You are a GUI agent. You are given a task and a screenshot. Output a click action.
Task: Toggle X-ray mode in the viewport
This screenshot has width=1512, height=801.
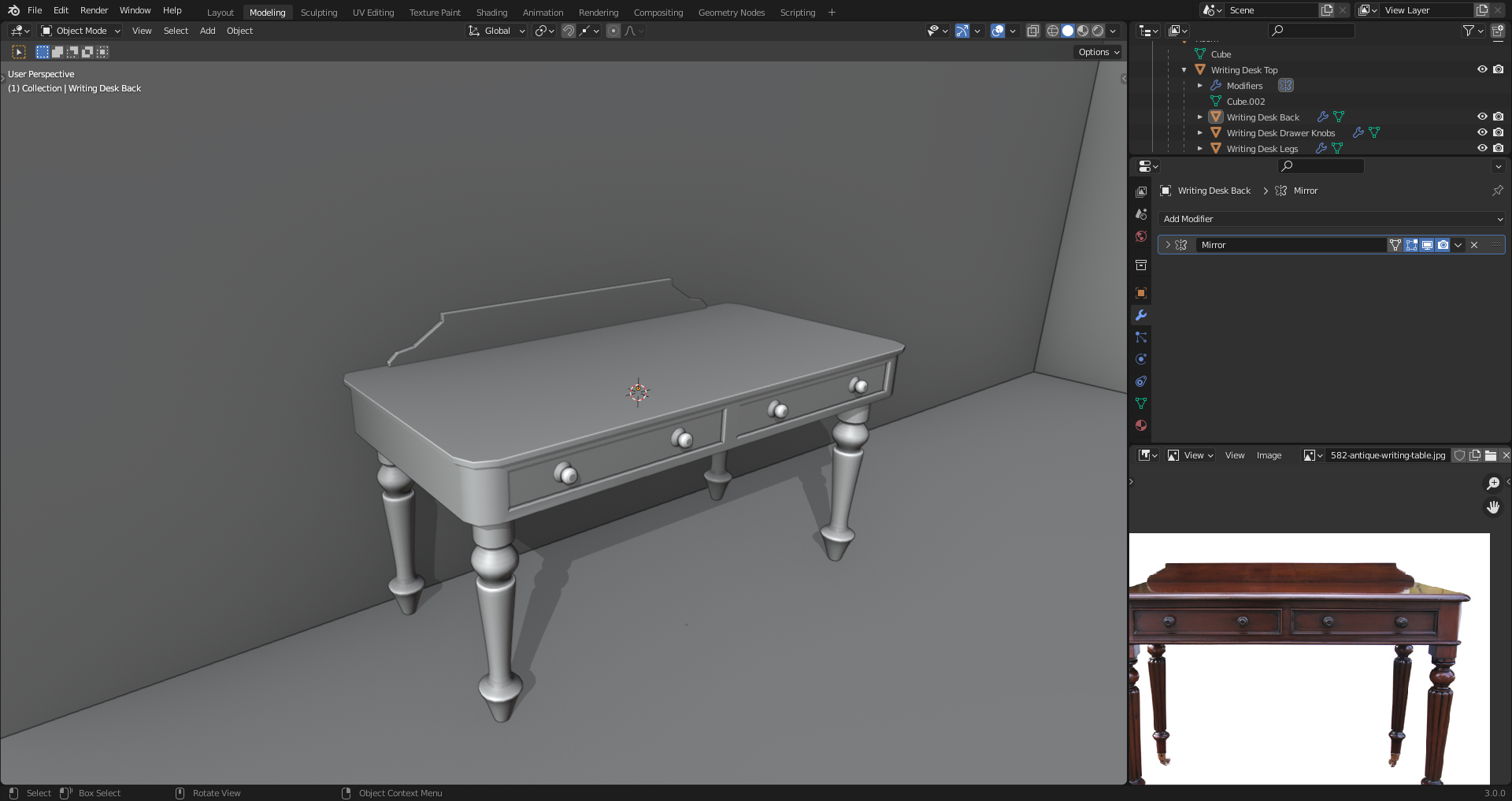point(1032,31)
